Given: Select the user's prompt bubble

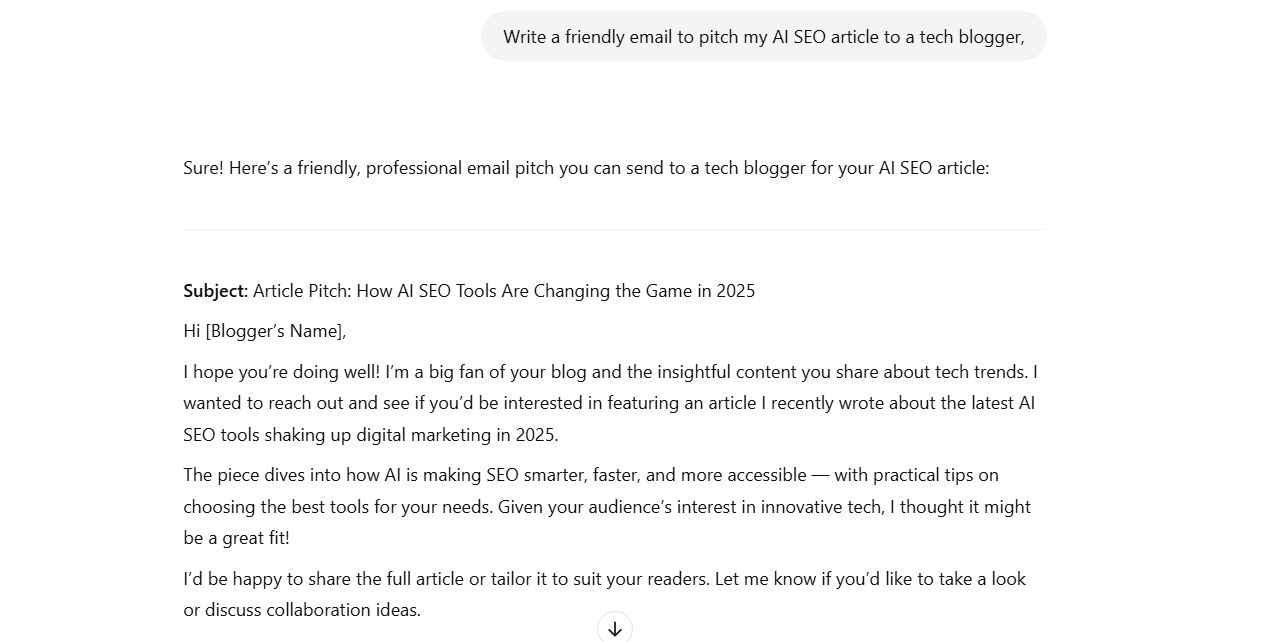Looking at the screenshot, I should tap(763, 37).
